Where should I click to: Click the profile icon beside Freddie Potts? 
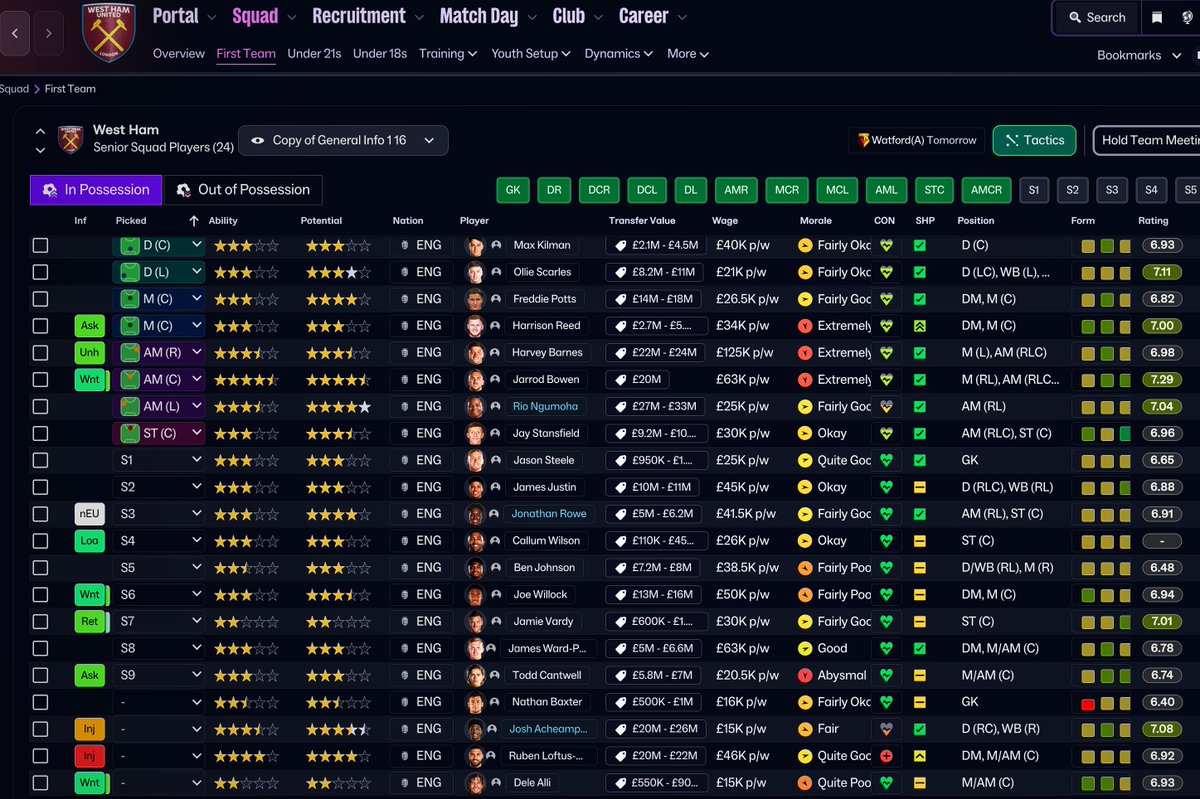pos(496,299)
